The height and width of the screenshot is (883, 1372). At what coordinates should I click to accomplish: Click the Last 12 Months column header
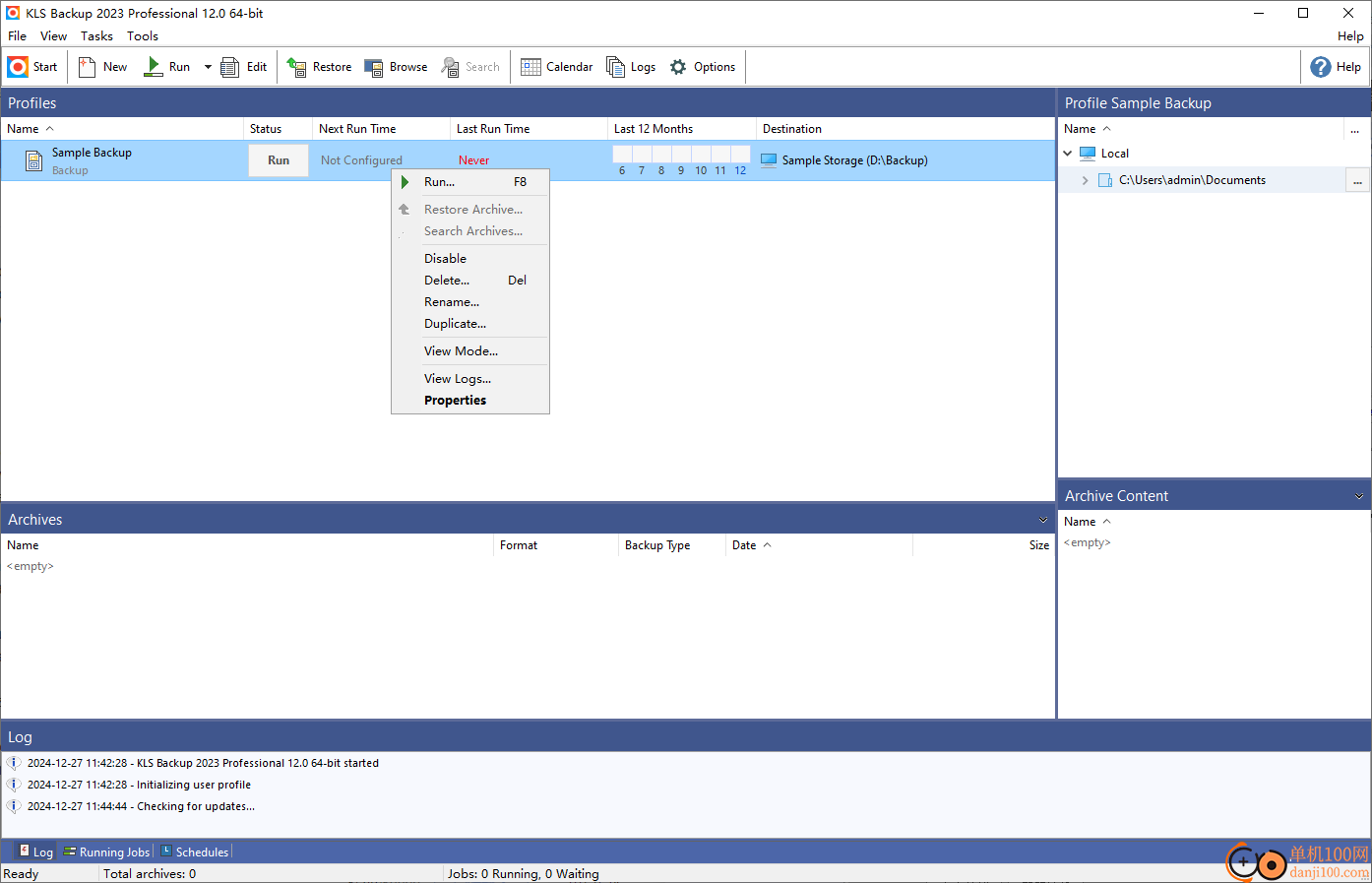pyautogui.click(x=682, y=129)
